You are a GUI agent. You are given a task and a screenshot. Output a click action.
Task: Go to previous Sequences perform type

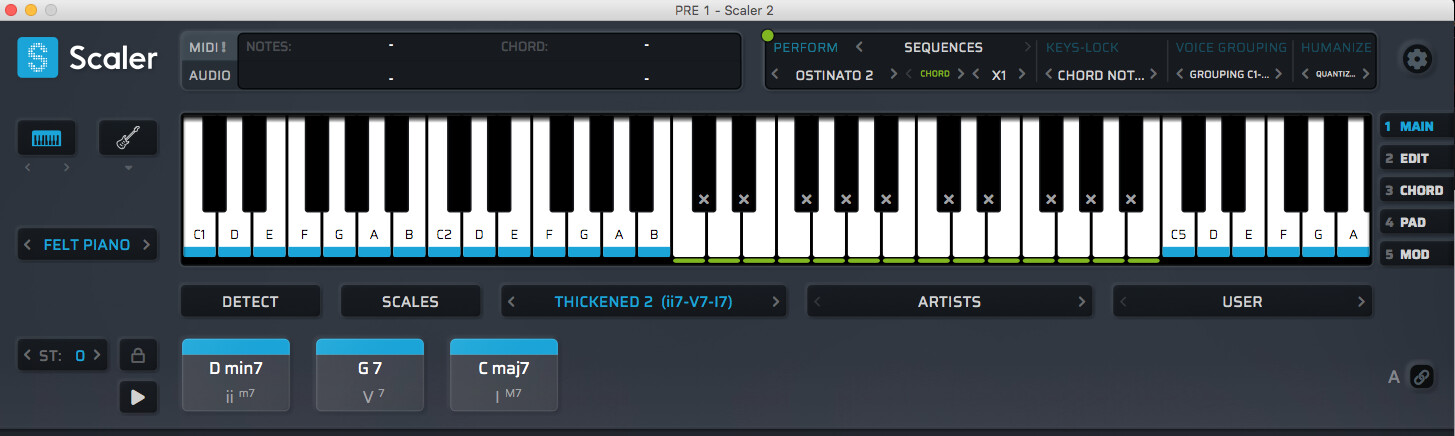pos(858,47)
